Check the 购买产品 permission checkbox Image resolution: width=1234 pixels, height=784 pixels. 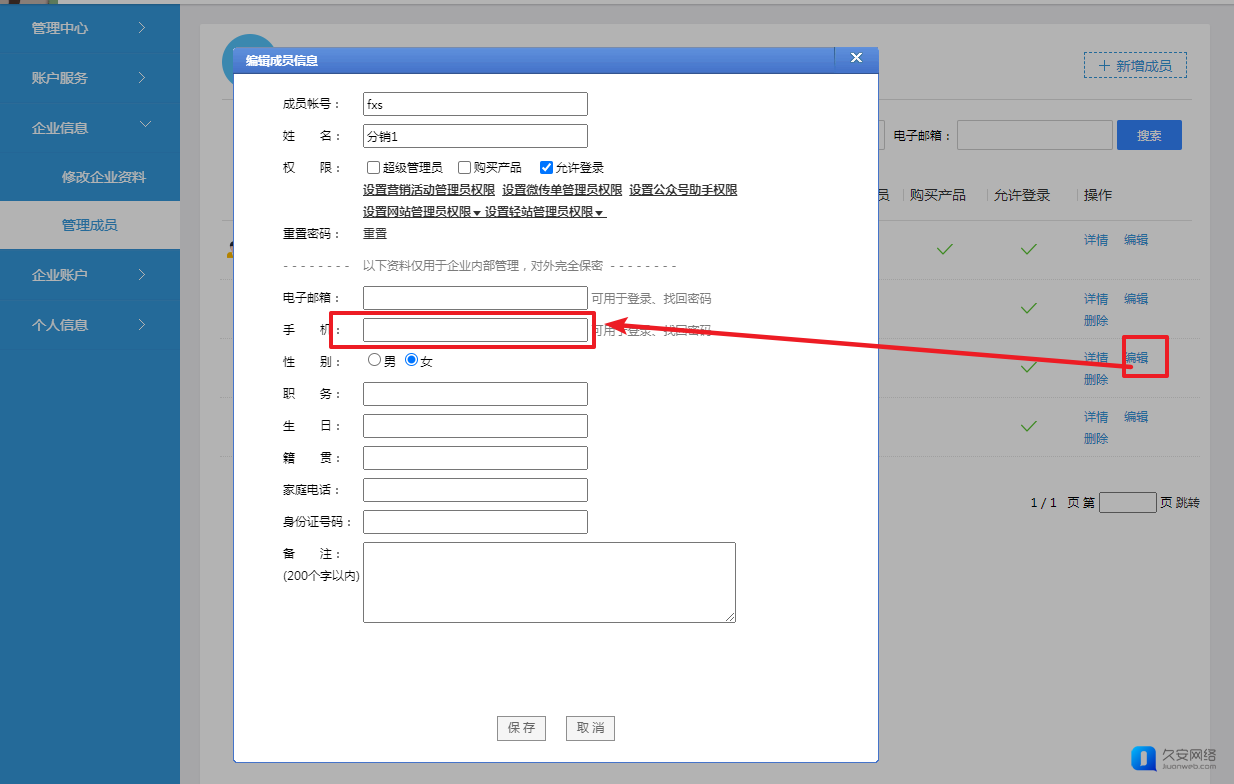[x=464, y=168]
